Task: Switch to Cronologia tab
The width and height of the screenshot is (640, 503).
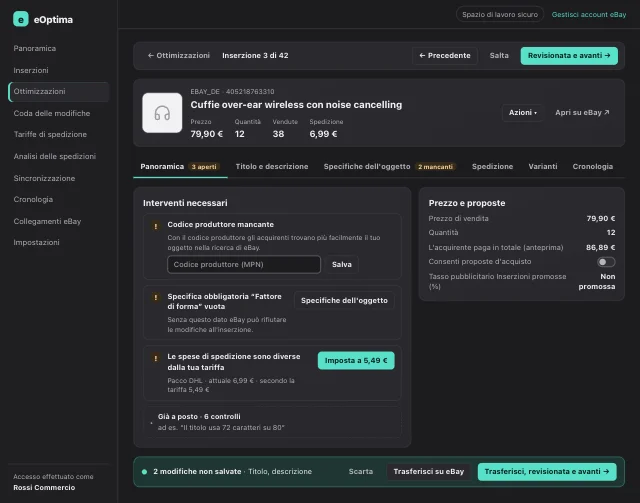Action: pos(593,167)
